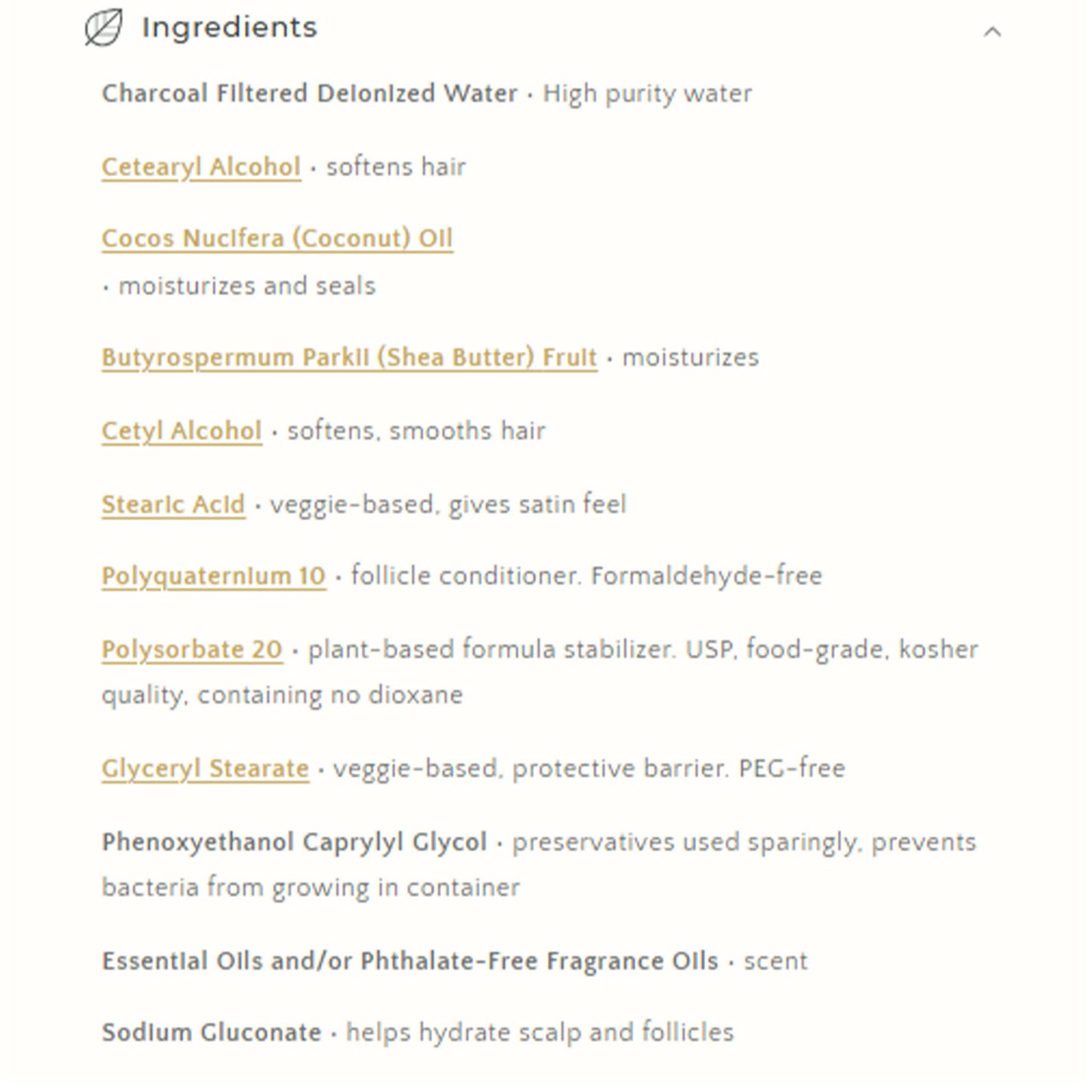
Task: Click the Charcoal Filtered Deionized Water text
Action: pos(310,94)
